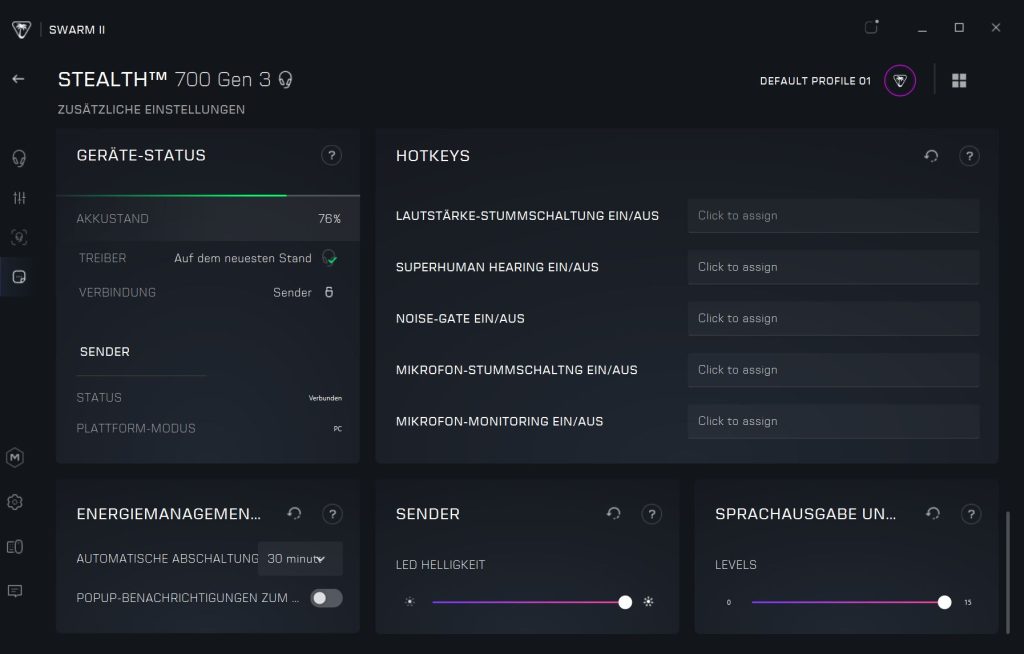Open the feedback chat sidebar icon
The height and width of the screenshot is (654, 1024).
pyautogui.click(x=15, y=591)
